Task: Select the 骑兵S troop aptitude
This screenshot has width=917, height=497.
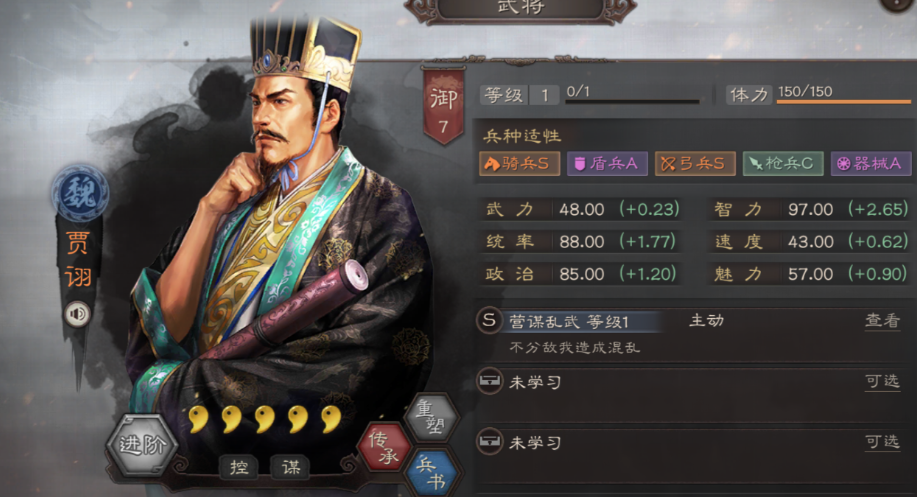Action: pos(519,164)
